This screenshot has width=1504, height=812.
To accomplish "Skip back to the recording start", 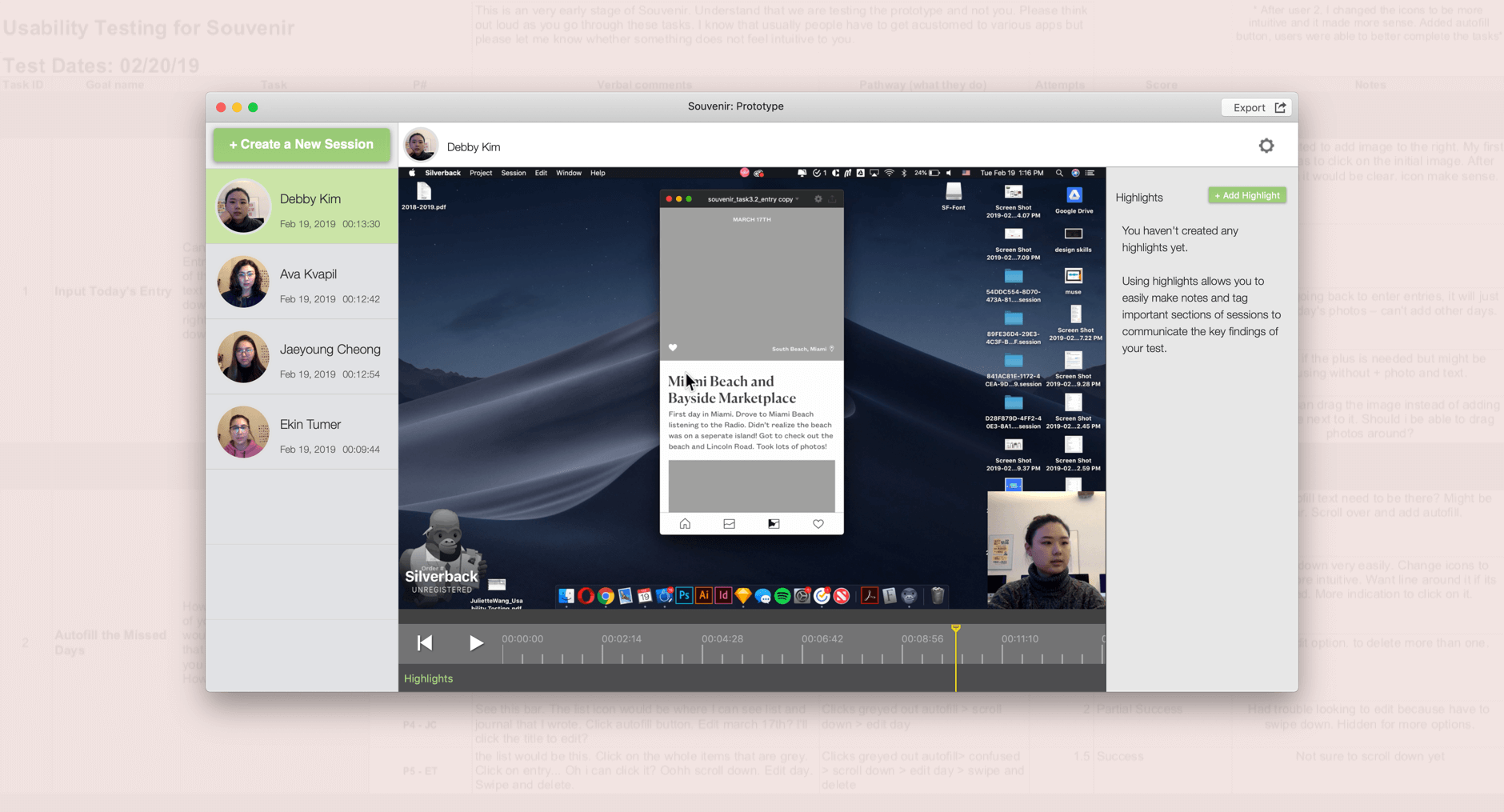I will point(425,643).
